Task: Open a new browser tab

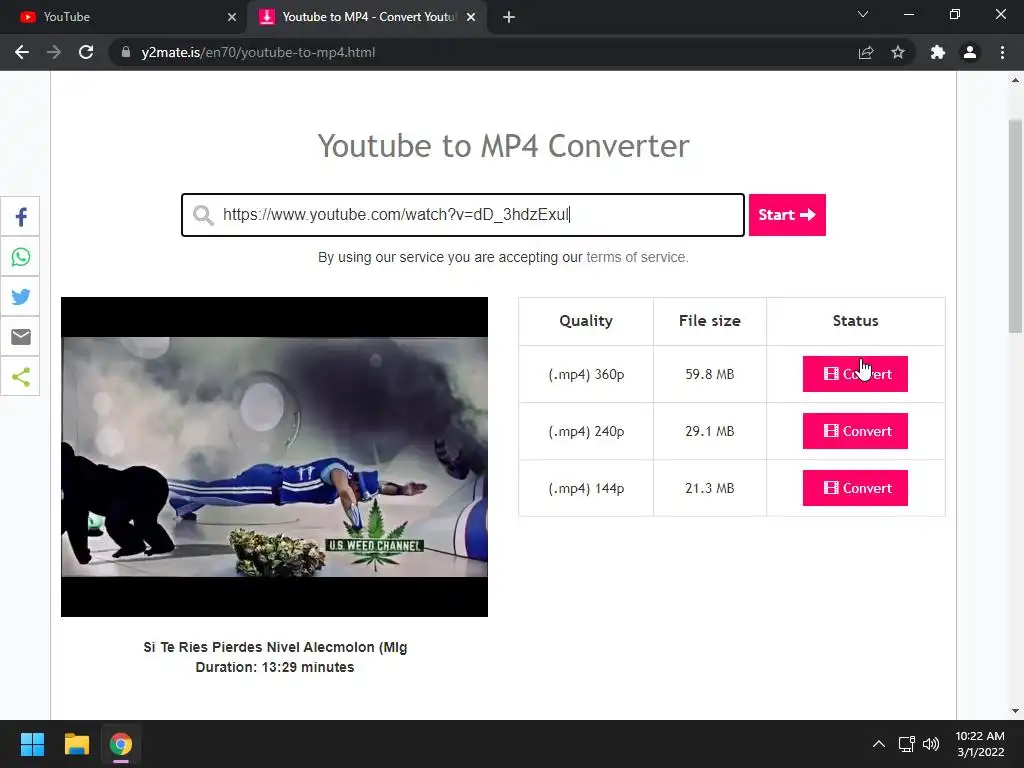Action: pyautogui.click(x=509, y=17)
